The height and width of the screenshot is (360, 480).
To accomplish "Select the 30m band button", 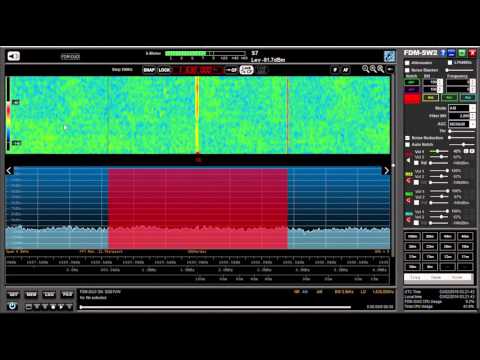I will pyautogui.click(x=413, y=246).
